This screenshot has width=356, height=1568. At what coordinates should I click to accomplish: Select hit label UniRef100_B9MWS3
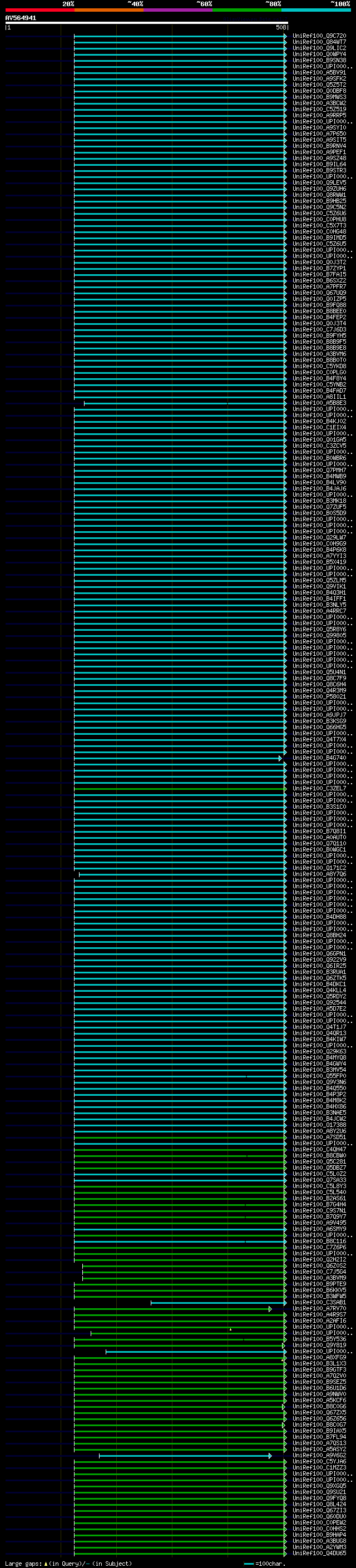pyautogui.click(x=319, y=97)
